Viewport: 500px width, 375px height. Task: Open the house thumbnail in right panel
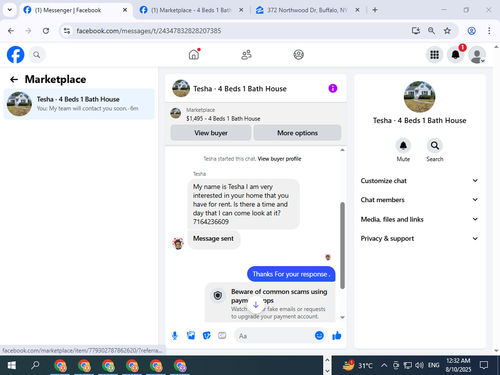pos(419,97)
